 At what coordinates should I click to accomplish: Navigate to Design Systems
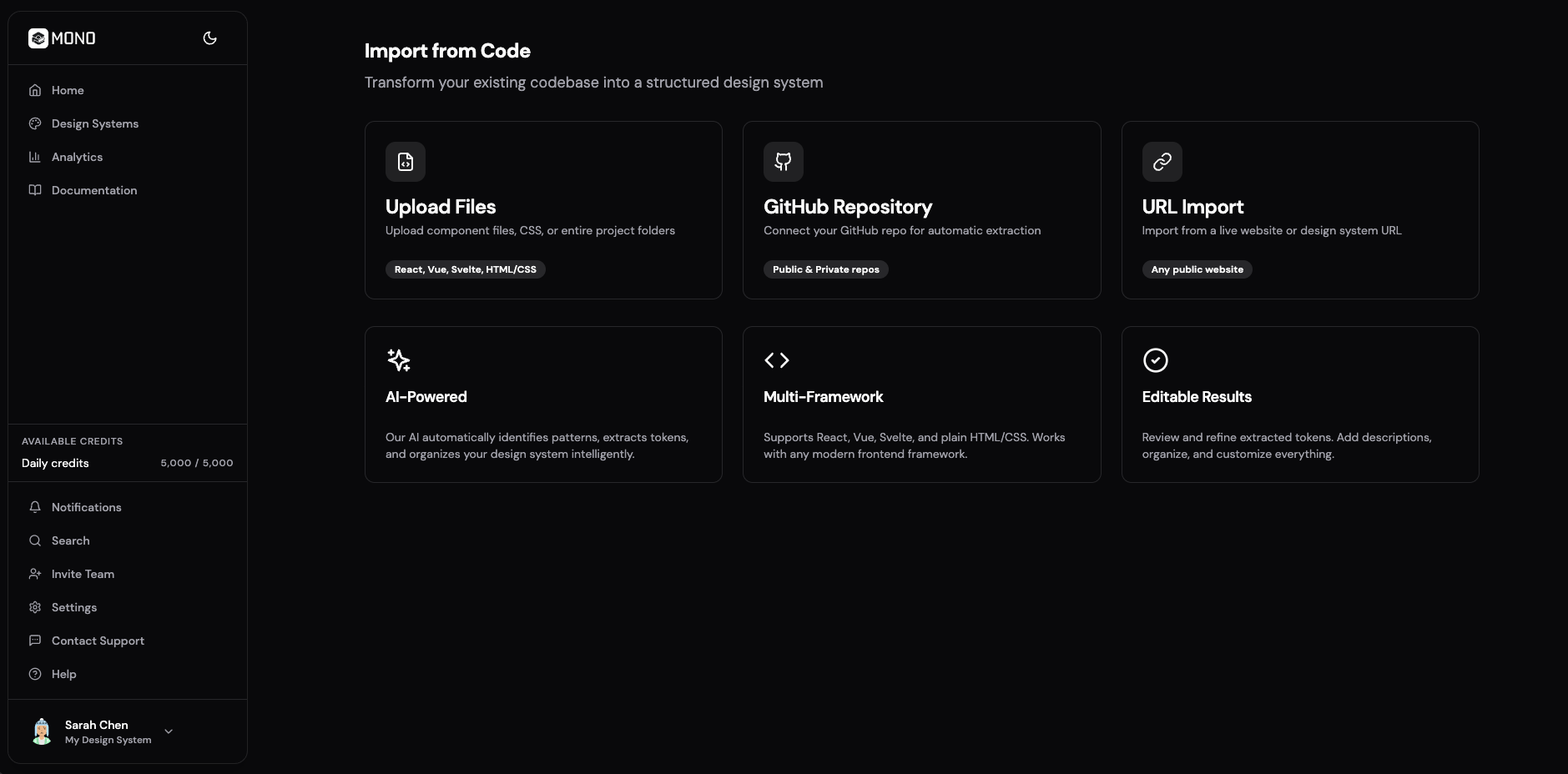click(x=93, y=123)
